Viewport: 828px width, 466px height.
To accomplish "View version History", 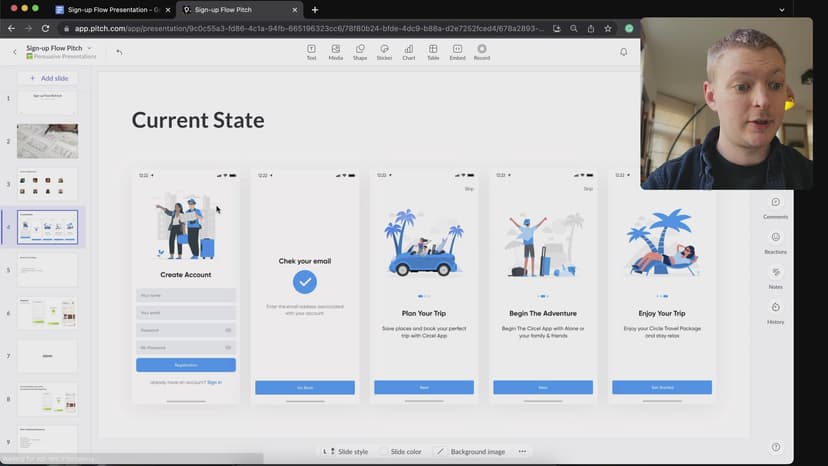I will coord(775,312).
